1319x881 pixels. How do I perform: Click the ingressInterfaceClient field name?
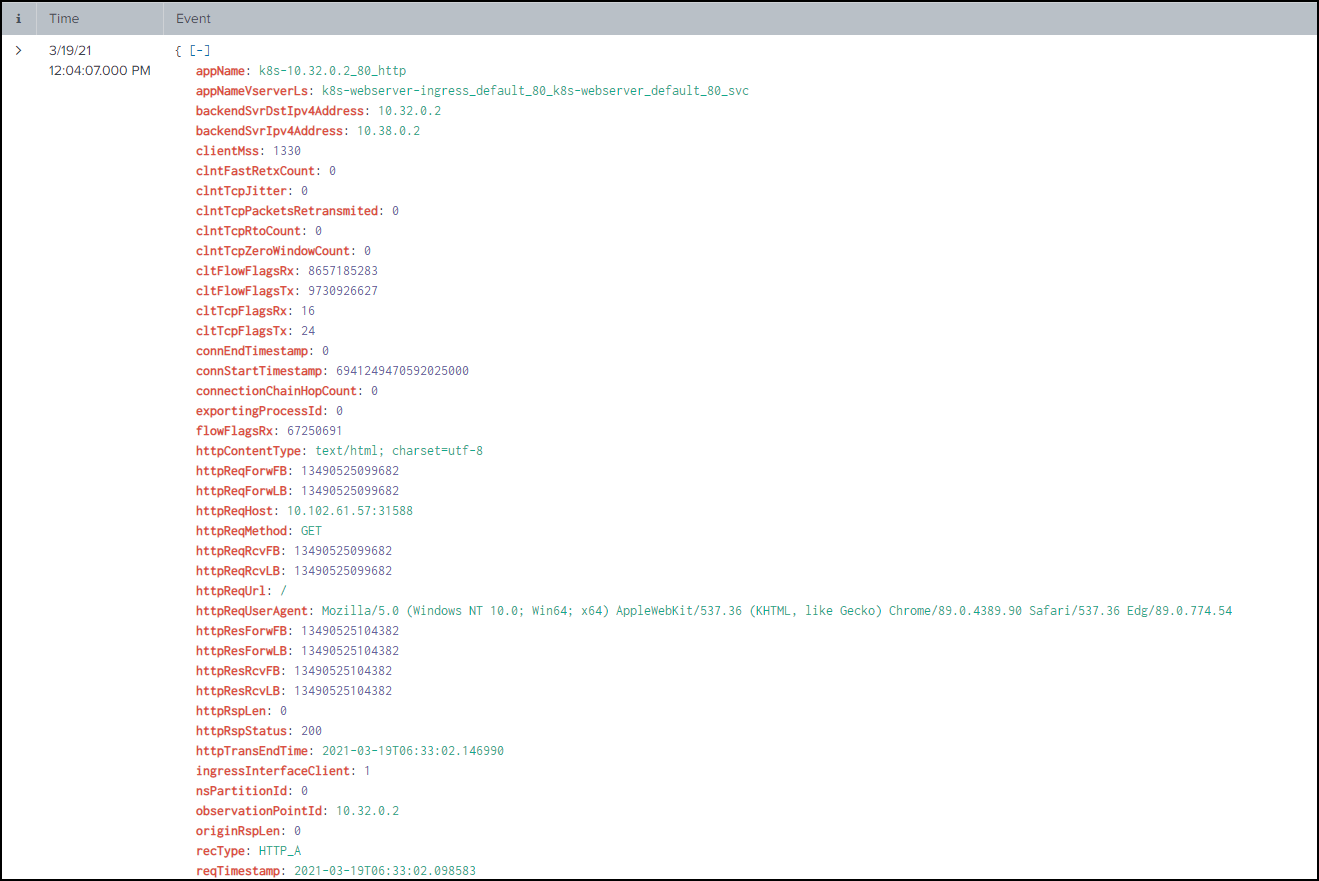pyautogui.click(x=273, y=771)
